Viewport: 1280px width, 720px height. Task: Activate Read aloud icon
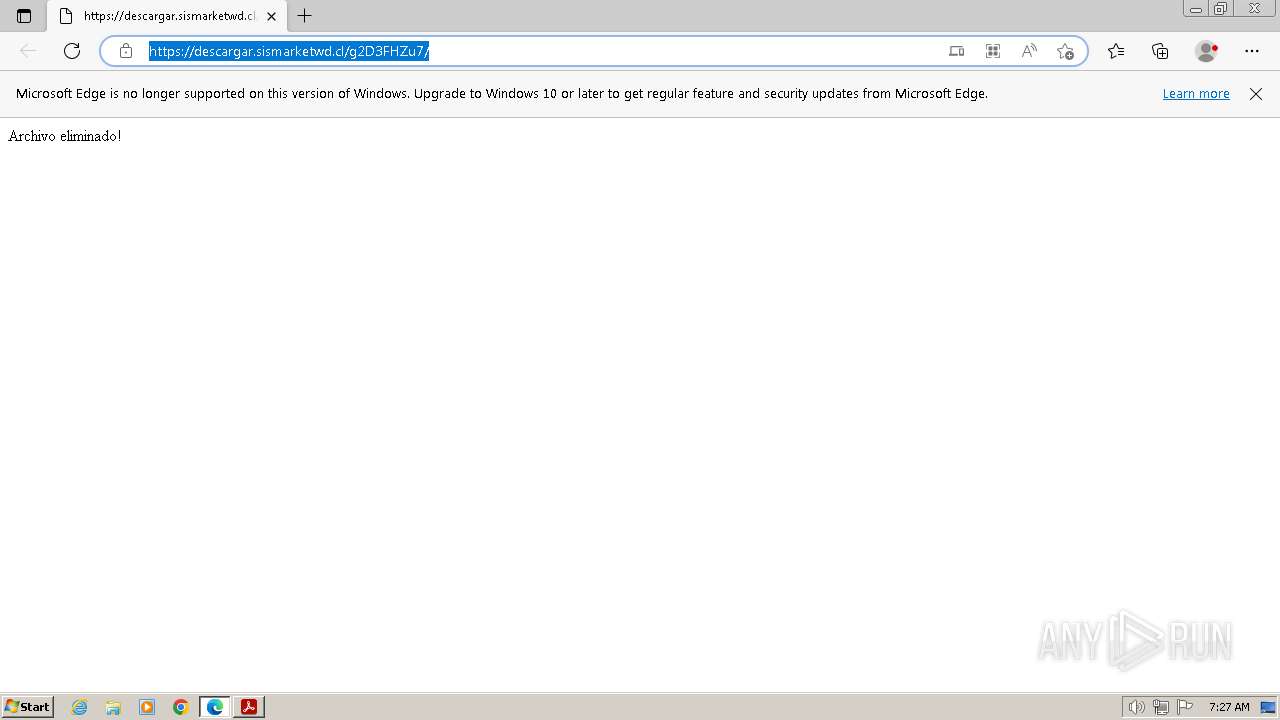(1029, 51)
